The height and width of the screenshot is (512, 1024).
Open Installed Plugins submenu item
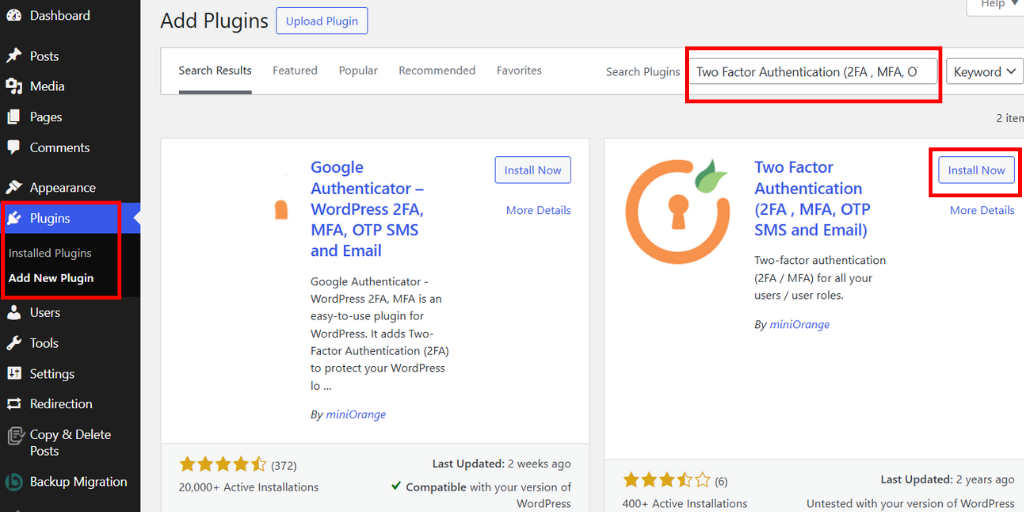click(x=50, y=253)
